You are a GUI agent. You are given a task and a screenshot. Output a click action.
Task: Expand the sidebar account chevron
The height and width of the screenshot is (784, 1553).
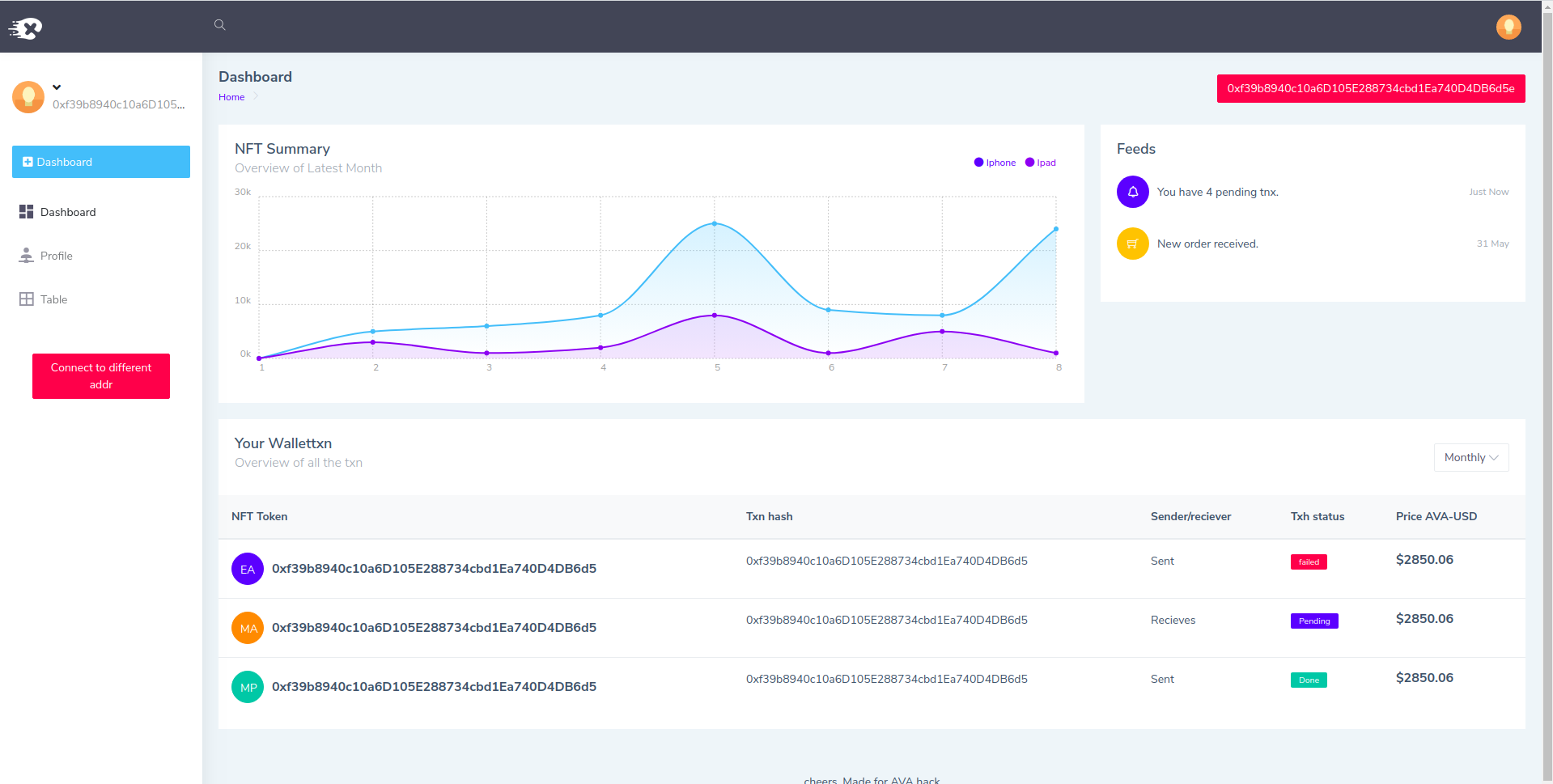pos(57,87)
